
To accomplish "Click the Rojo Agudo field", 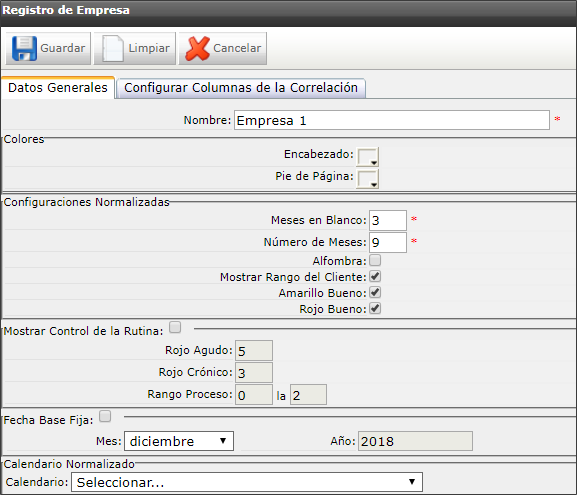I will 254,350.
